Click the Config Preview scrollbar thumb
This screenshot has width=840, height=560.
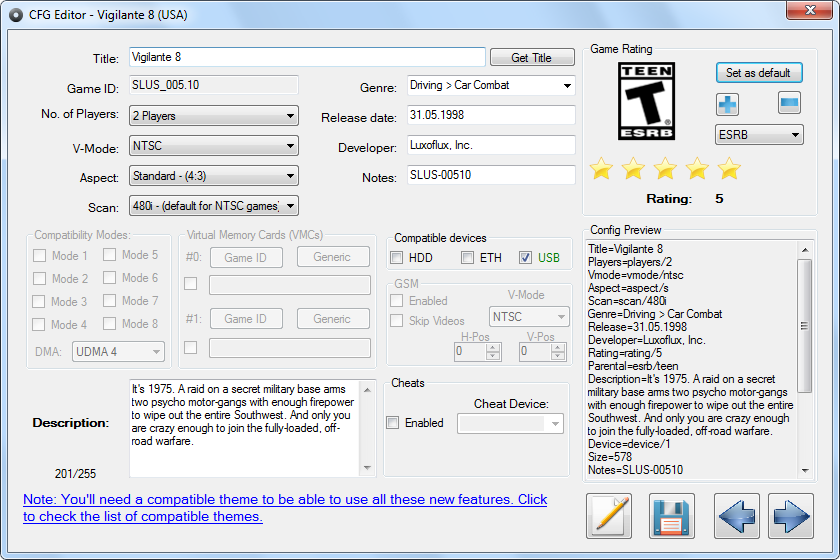[805, 326]
